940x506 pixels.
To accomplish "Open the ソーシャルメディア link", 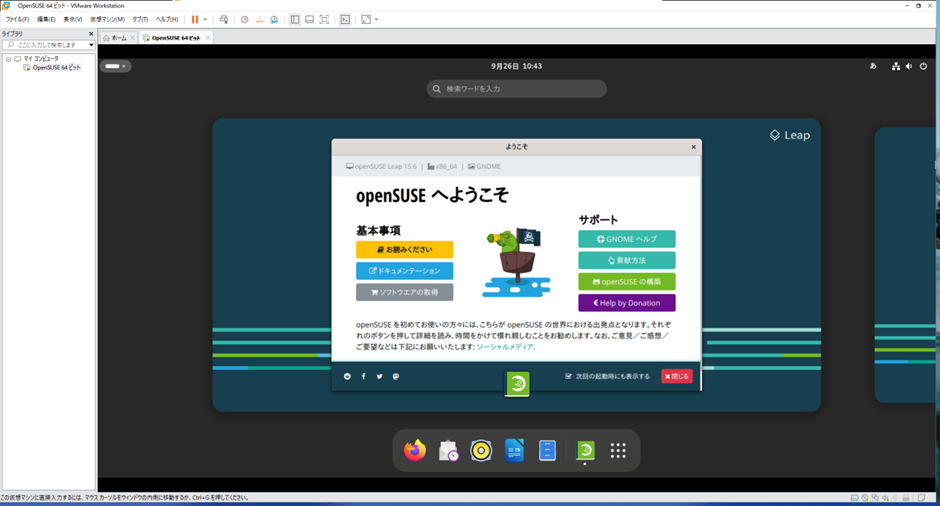I will pos(504,347).
